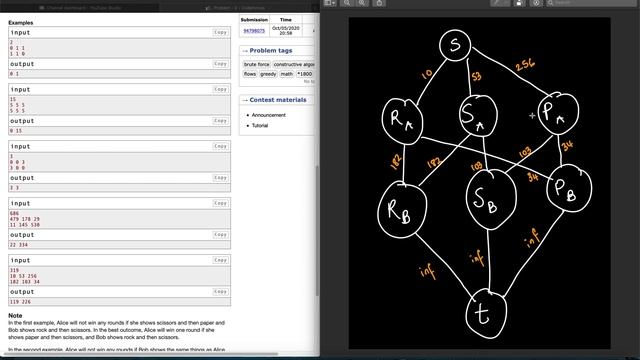
Task: Copy the first example input
Action: [x=220, y=32]
